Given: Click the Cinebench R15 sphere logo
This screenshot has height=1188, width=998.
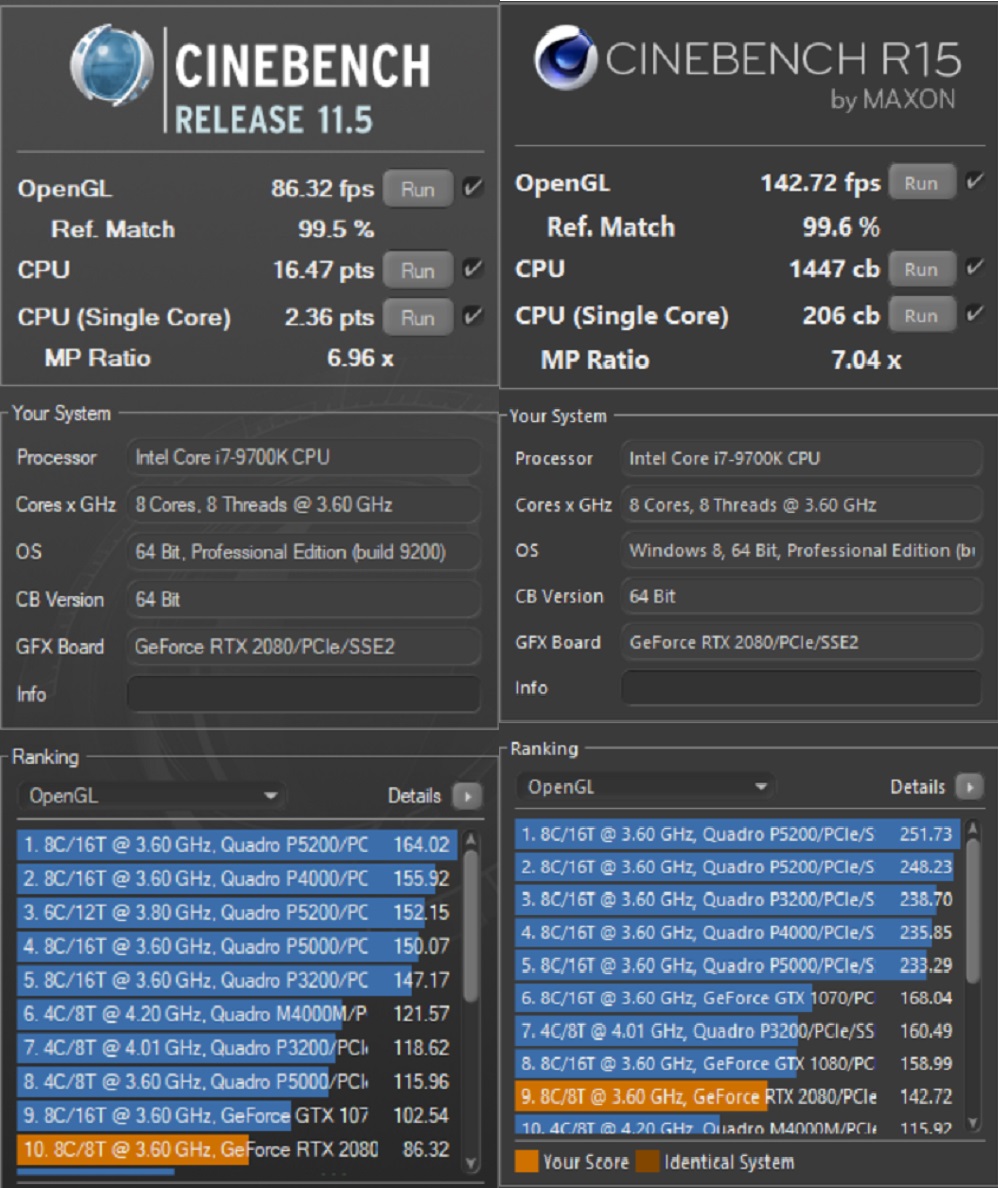Looking at the screenshot, I should click(566, 58).
